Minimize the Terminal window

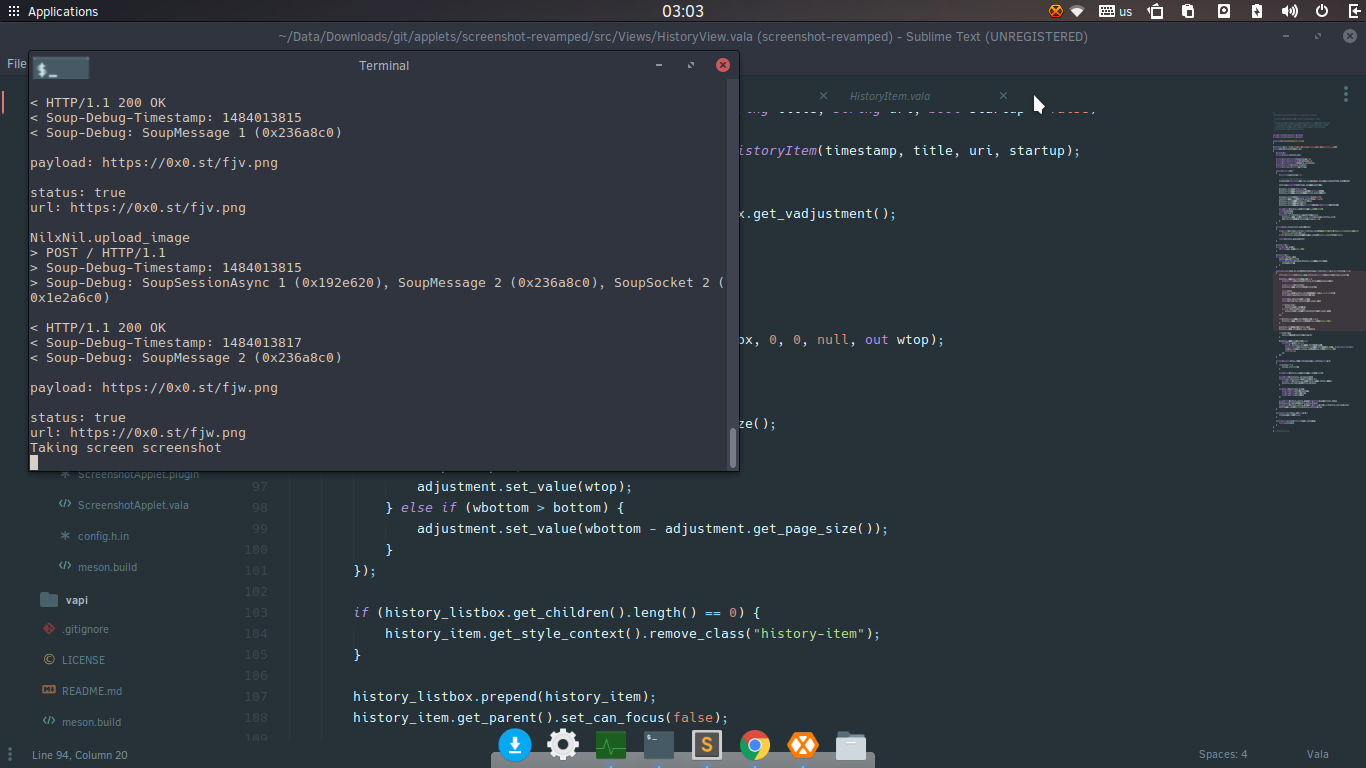(x=659, y=65)
